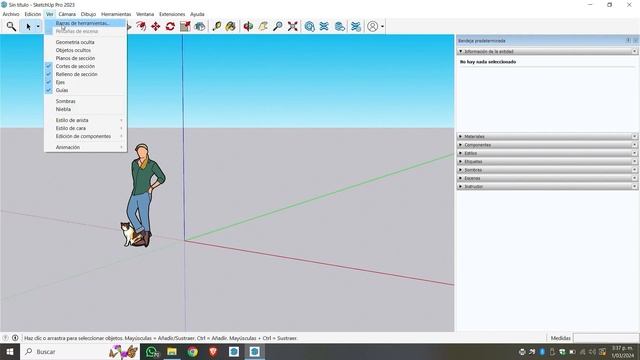Image resolution: width=640 pixels, height=360 pixels.
Task: Expand Edición de componentes submenu
Action: coord(85,136)
